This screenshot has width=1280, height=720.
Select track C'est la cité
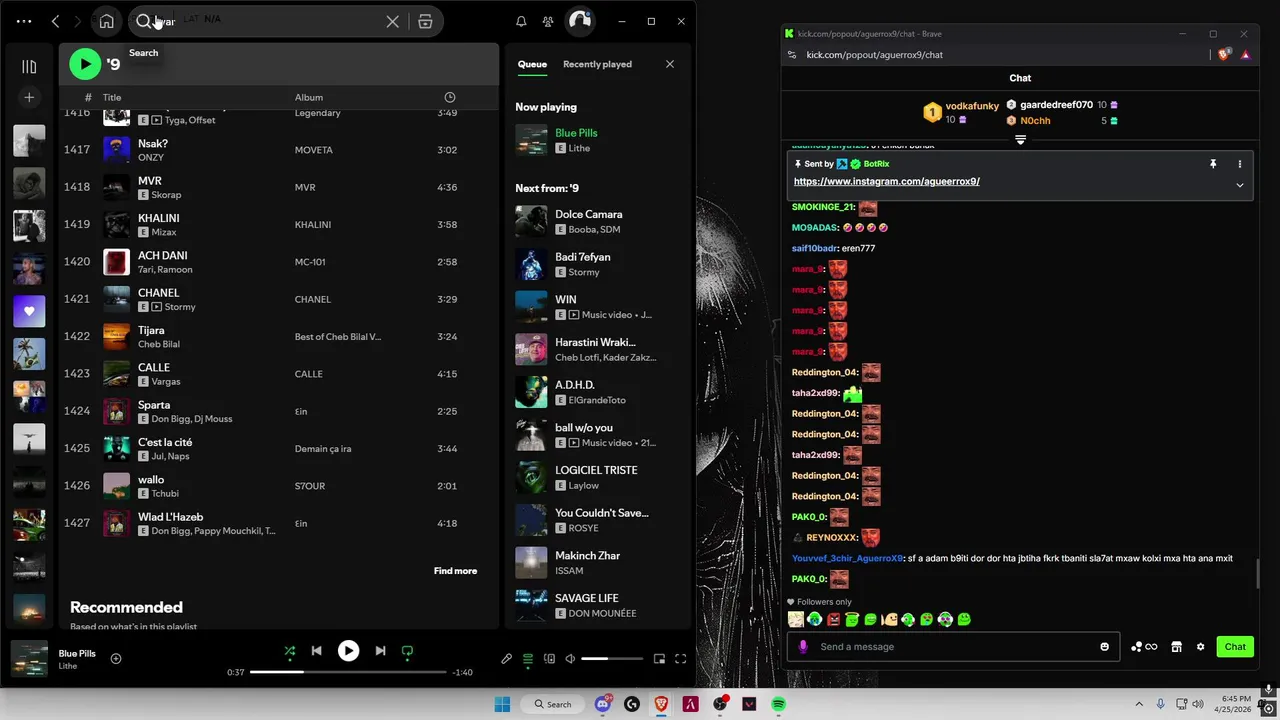pyautogui.click(x=278, y=449)
